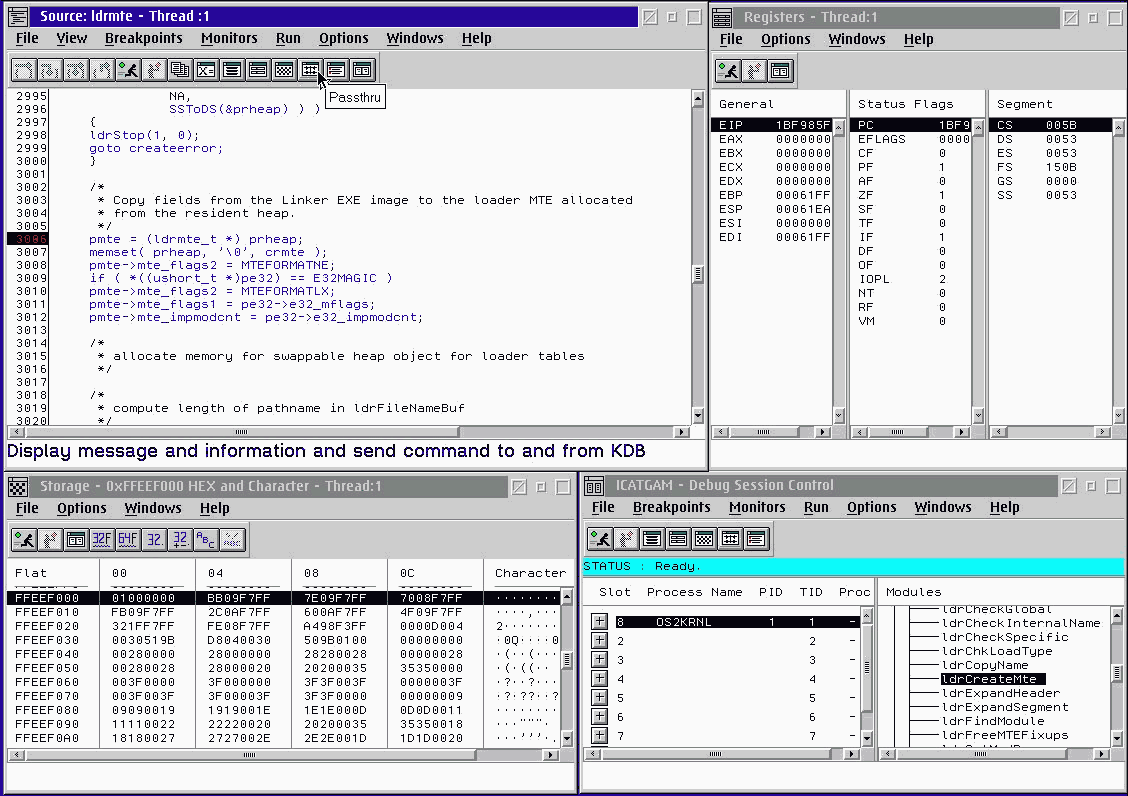
Task: Select ldrExpandHeader in the Modules tree
Action: [1001, 693]
